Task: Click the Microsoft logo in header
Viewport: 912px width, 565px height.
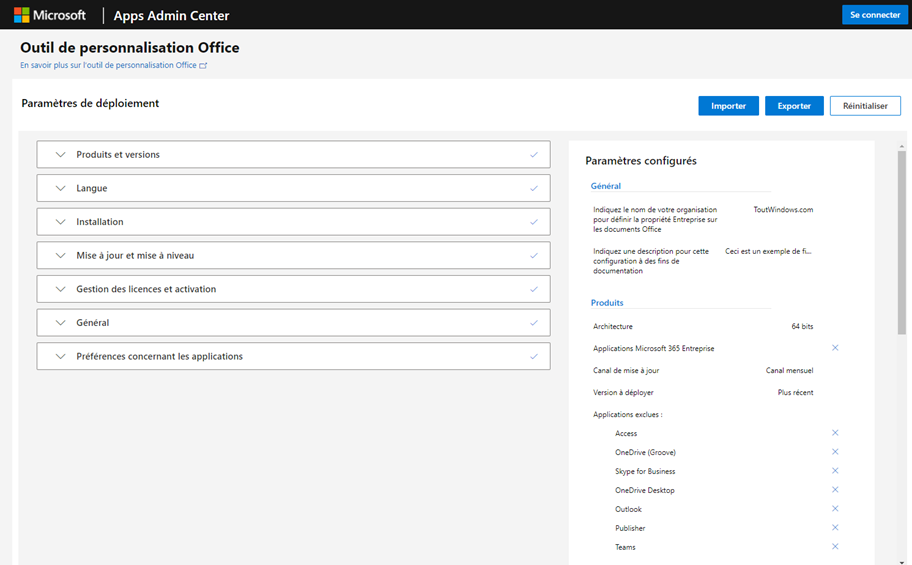Action: click(50, 15)
